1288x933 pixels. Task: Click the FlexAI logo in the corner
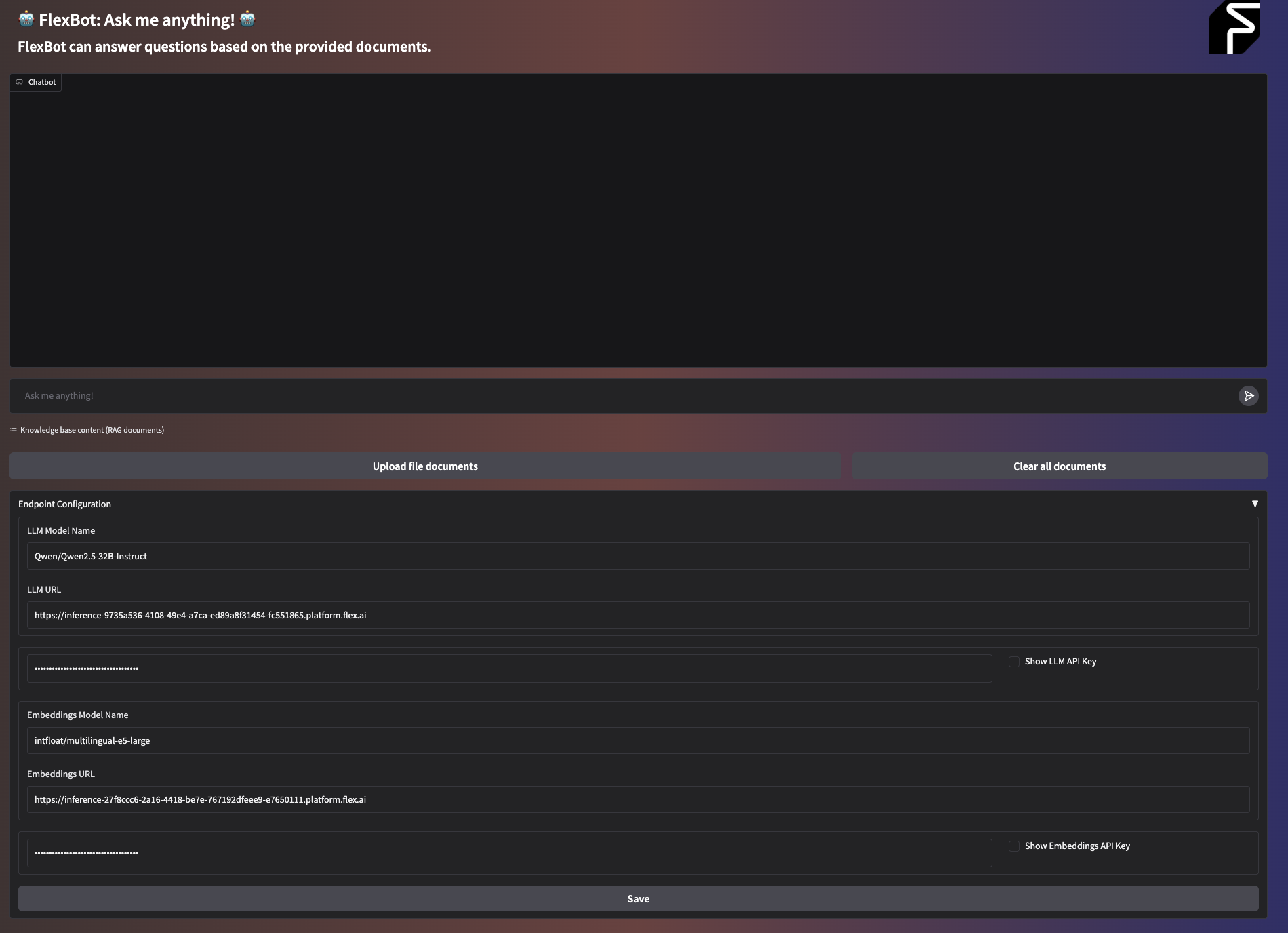click(1234, 27)
